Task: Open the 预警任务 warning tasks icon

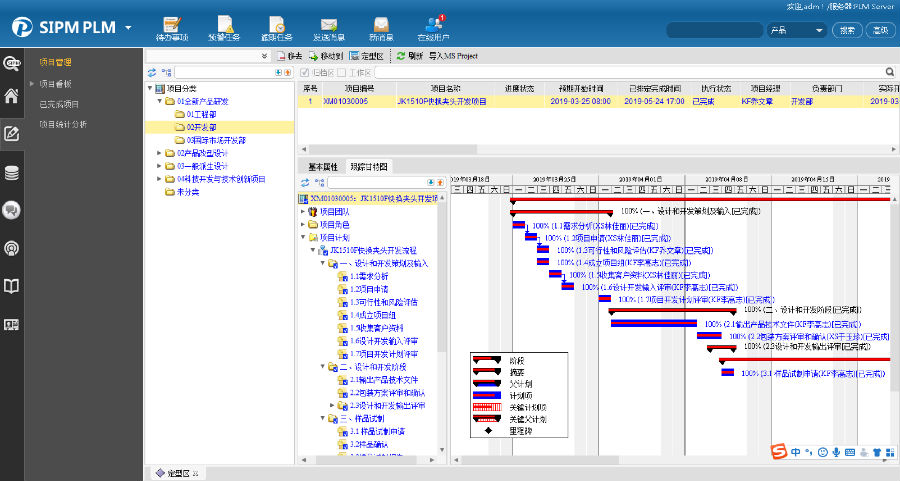Action: pos(224,24)
